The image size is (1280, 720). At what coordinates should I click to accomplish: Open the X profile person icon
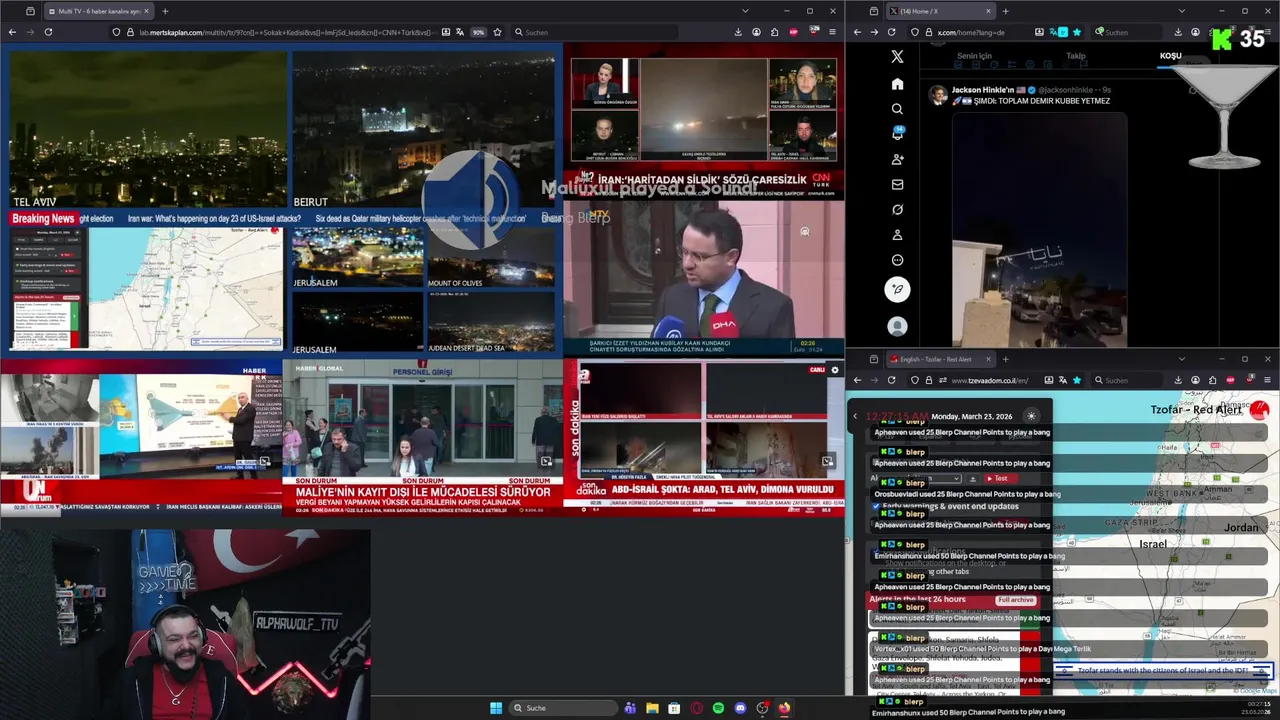pyautogui.click(x=897, y=235)
